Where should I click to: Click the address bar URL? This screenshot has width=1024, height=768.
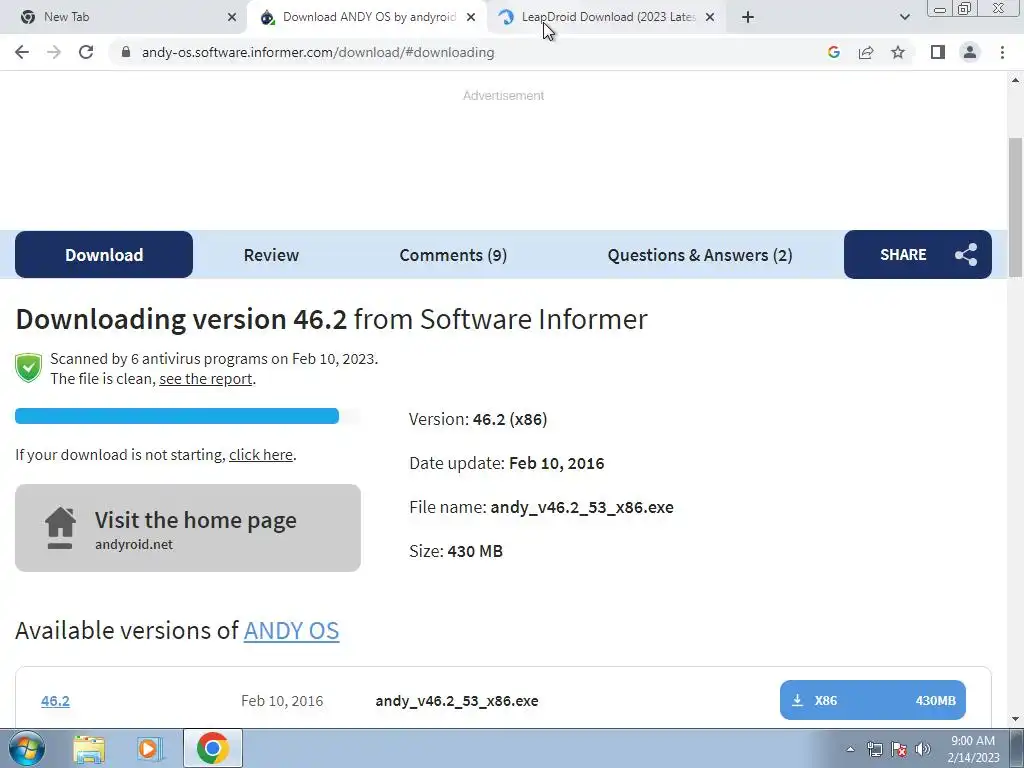tap(317, 52)
